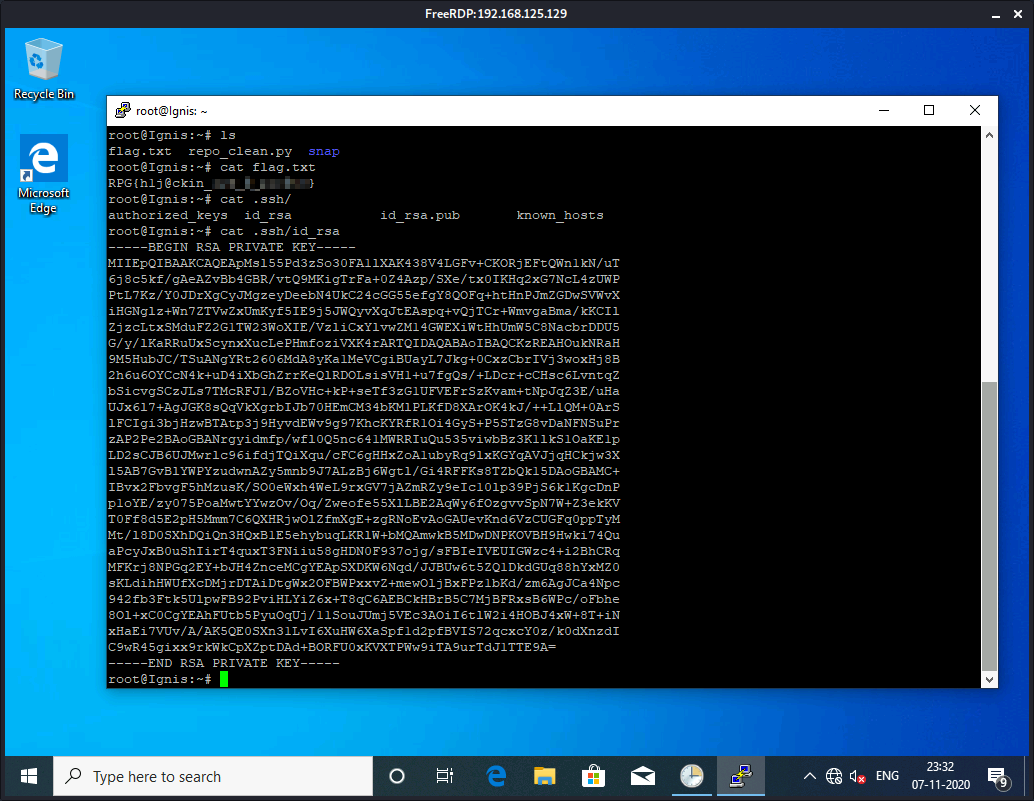Click the Cortana search circle
Screen dimensions: 1034x801
coord(395,776)
